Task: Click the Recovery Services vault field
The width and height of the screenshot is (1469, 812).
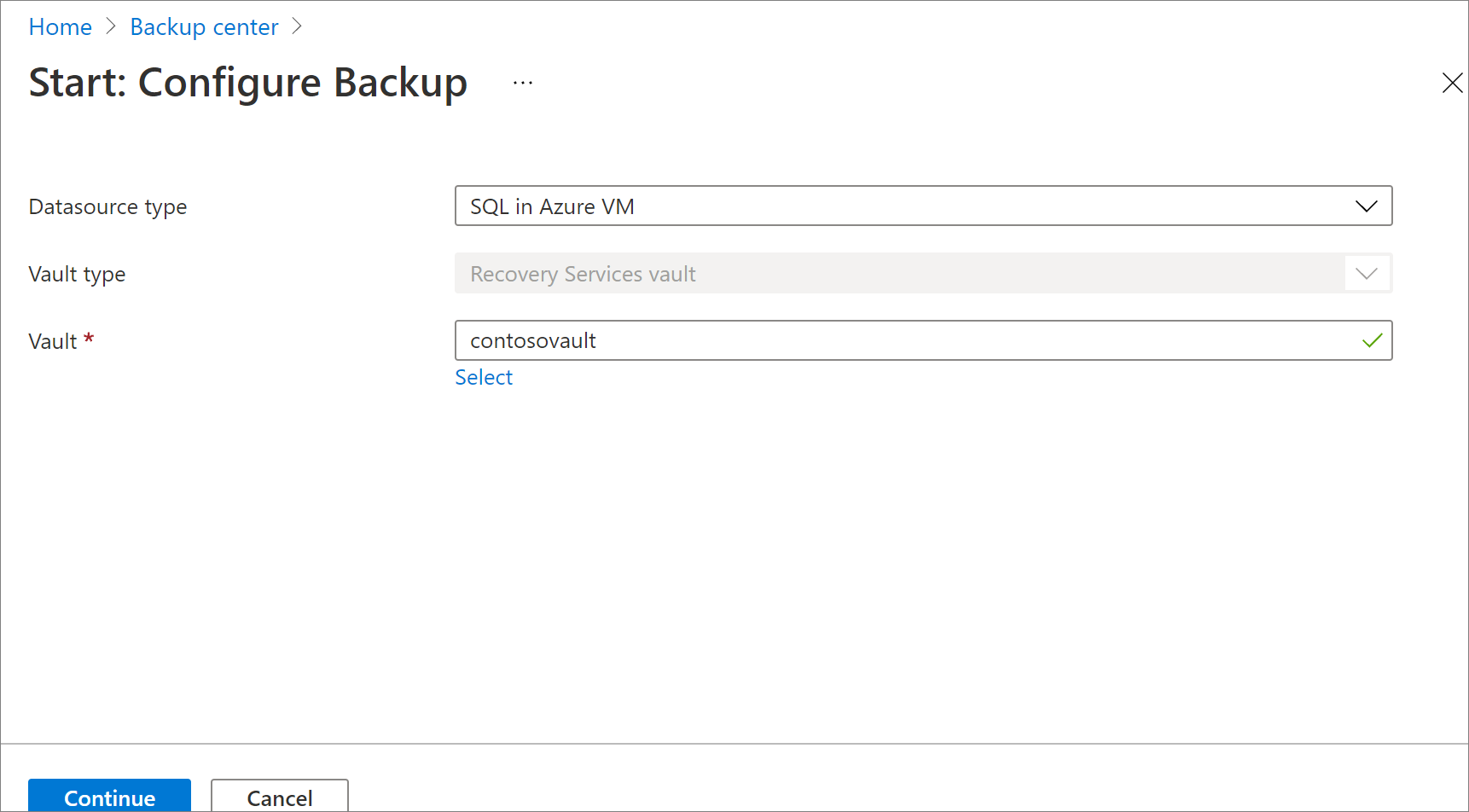Action: click(x=768, y=273)
